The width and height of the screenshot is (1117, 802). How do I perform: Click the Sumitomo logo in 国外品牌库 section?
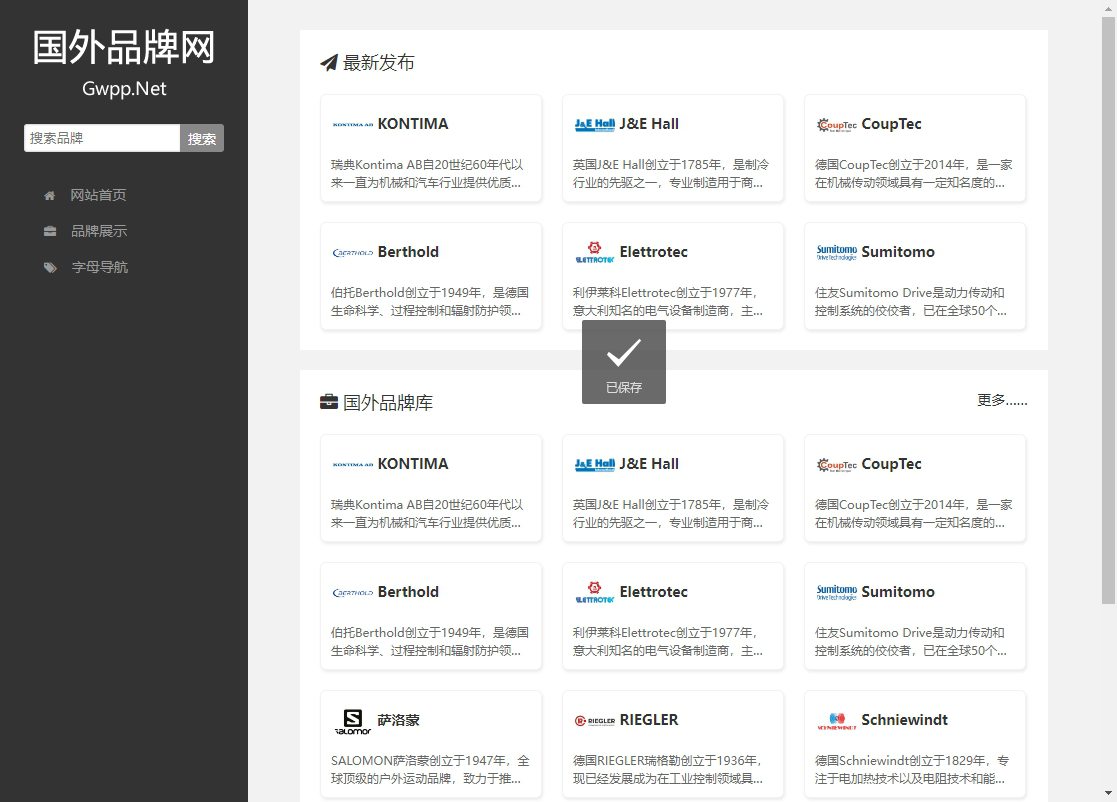coord(836,592)
